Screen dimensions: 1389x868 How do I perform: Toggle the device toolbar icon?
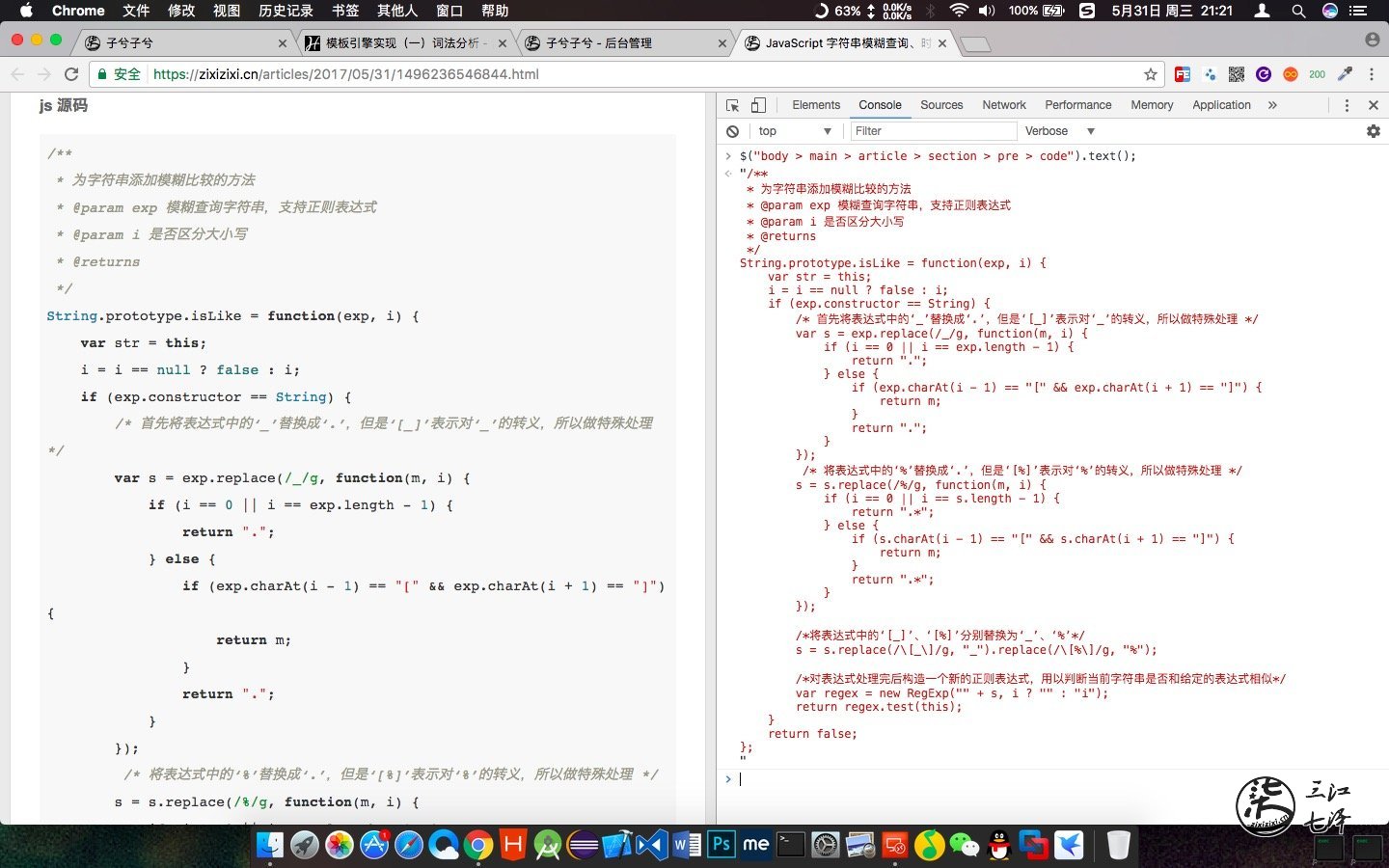coord(757,104)
